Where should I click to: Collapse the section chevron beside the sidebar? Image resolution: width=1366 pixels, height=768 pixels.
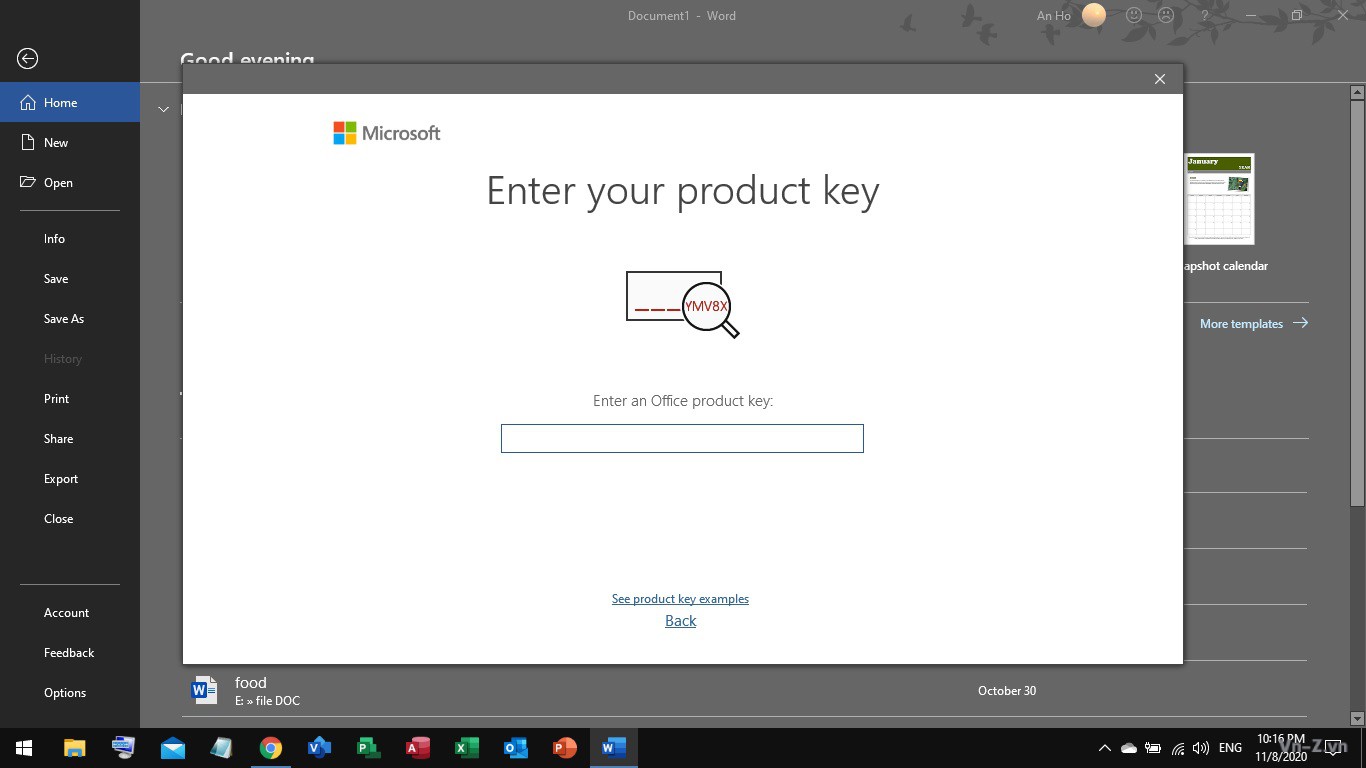pos(164,109)
